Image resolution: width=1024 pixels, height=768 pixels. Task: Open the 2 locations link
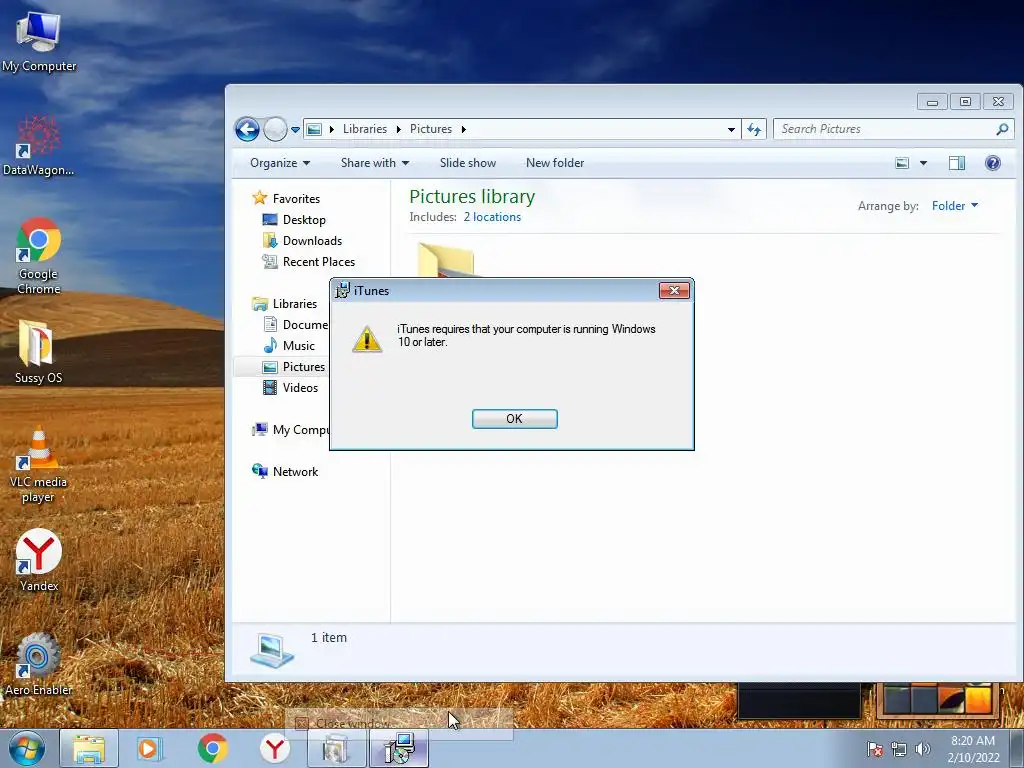coord(492,217)
